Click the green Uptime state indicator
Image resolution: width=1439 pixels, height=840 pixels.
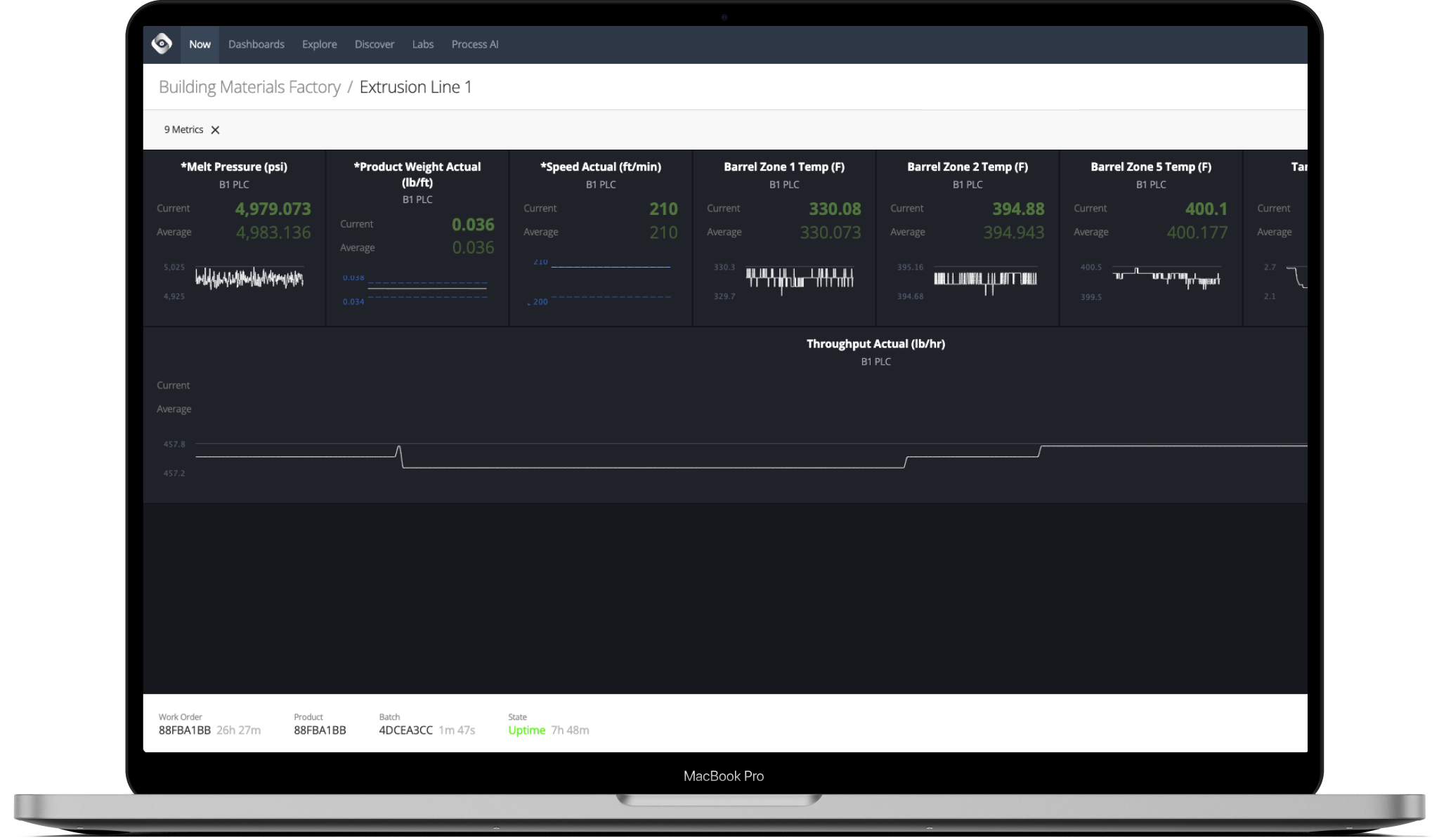click(x=526, y=730)
